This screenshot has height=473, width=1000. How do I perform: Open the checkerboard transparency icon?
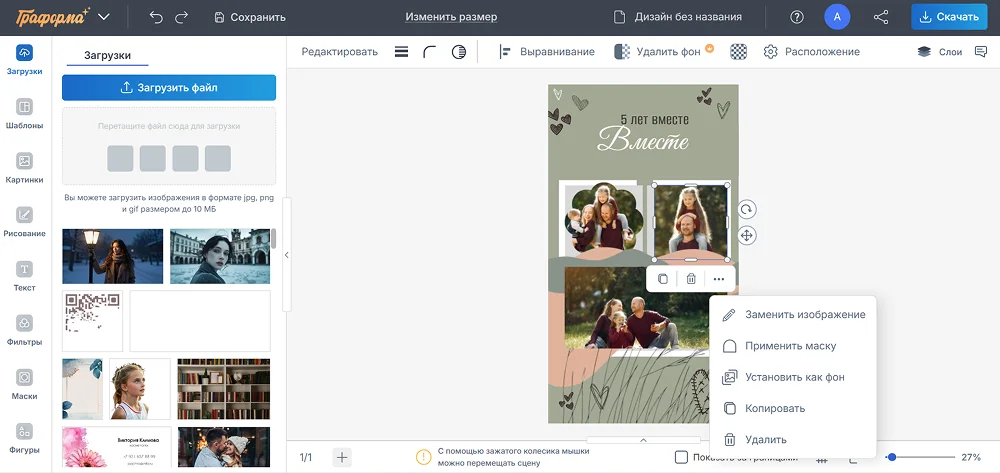[739, 52]
